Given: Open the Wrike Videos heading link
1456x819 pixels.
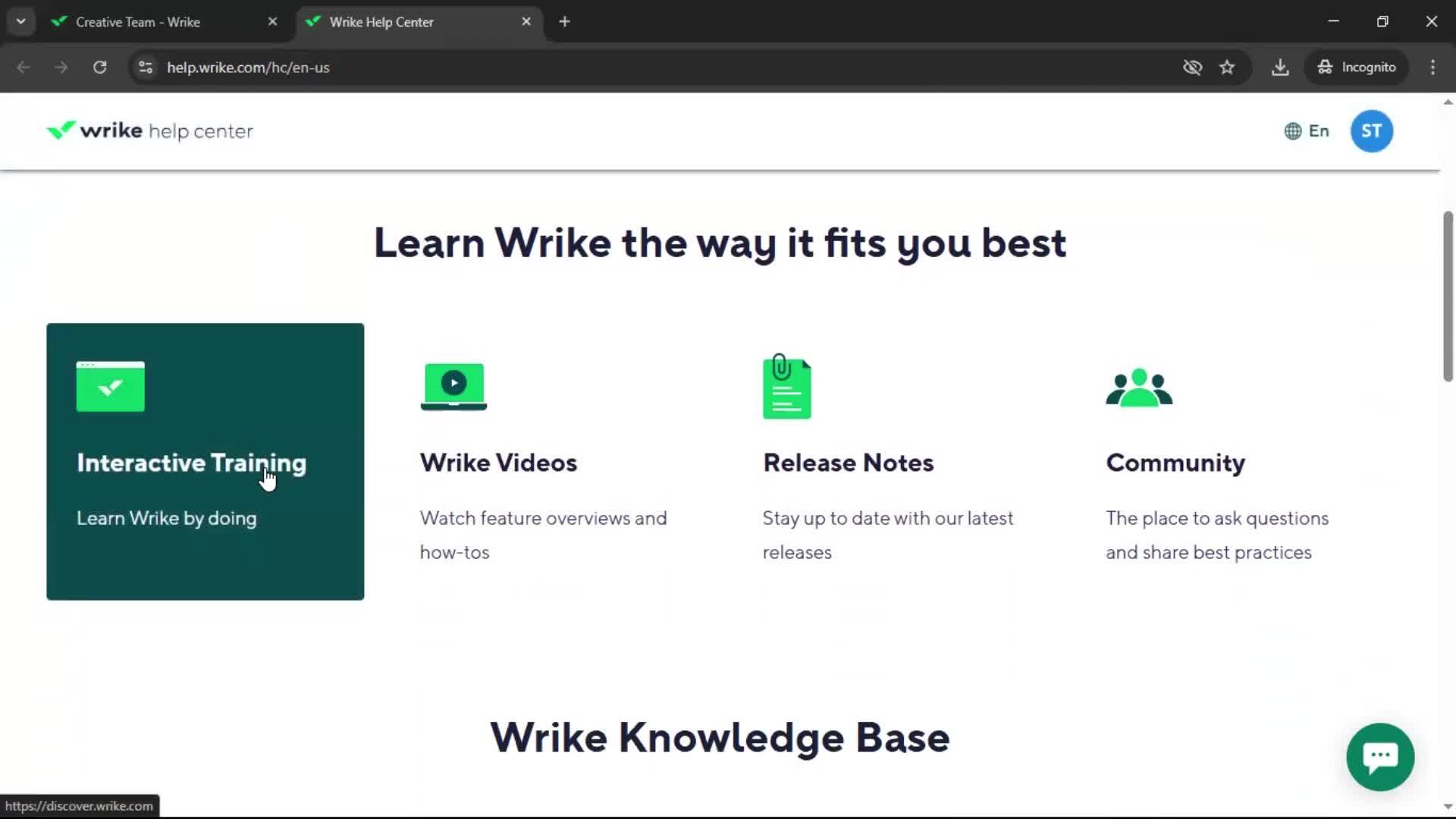Looking at the screenshot, I should coord(498,463).
